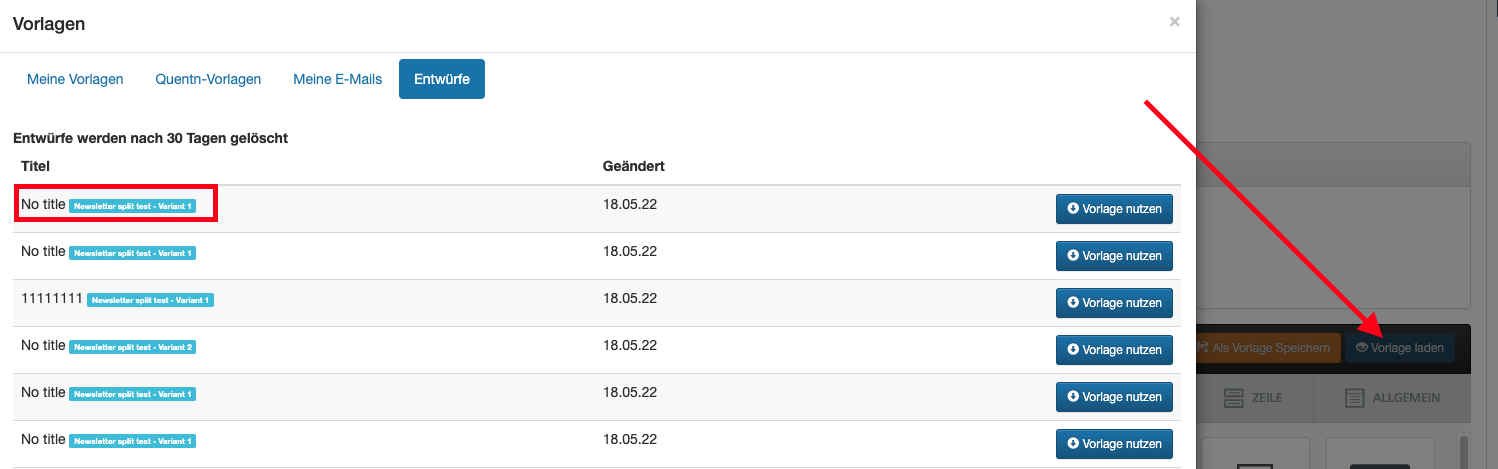This screenshot has width=1498, height=469.
Task: Select the ALLGEMEIN settings icon
Action: point(1354,398)
